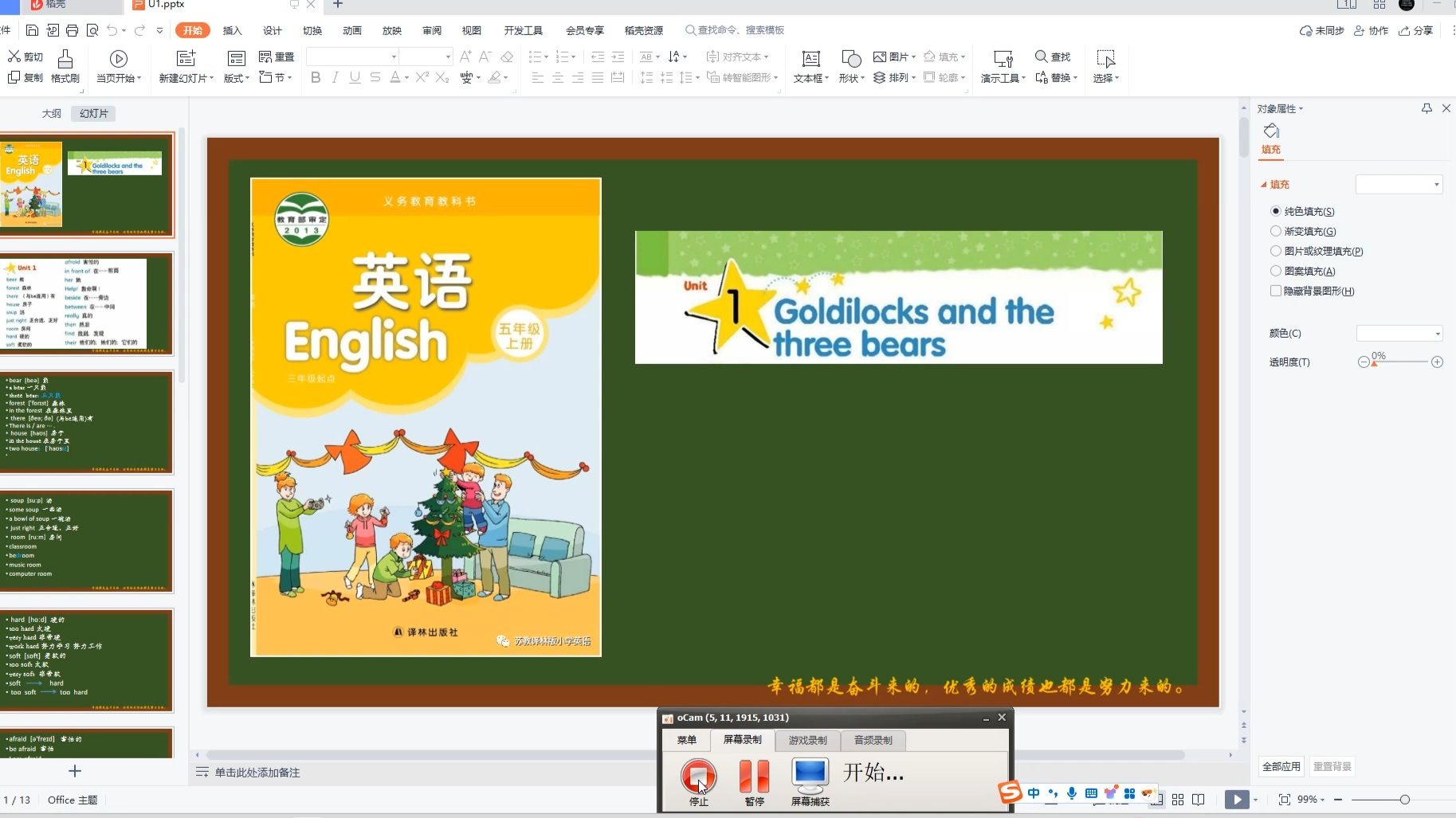
Task: Switch to Slide Sorter view icon
Action: [x=1178, y=799]
